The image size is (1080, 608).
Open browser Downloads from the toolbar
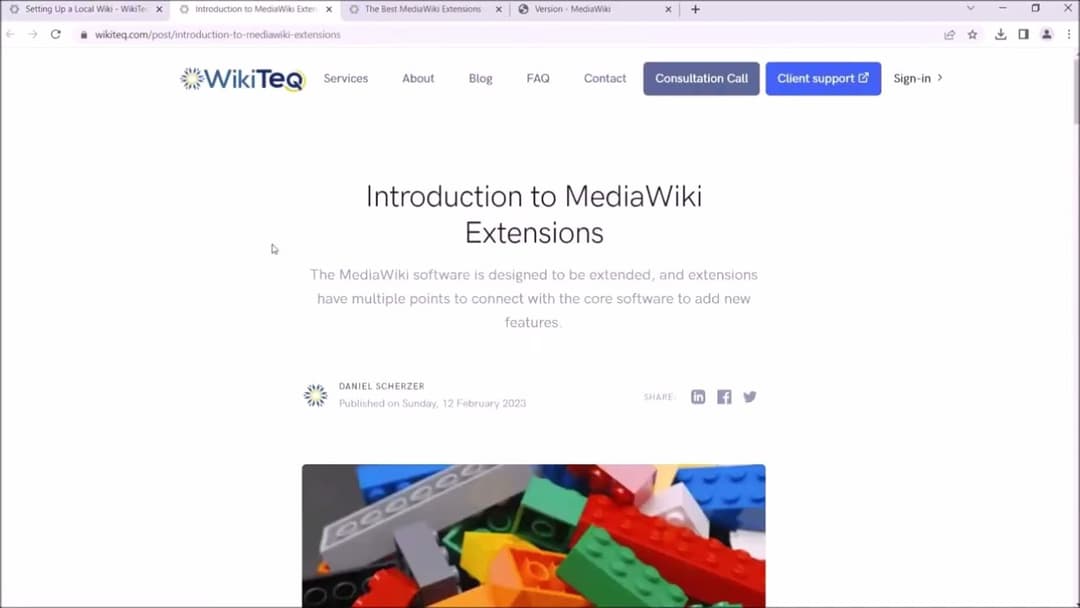pos(1000,34)
